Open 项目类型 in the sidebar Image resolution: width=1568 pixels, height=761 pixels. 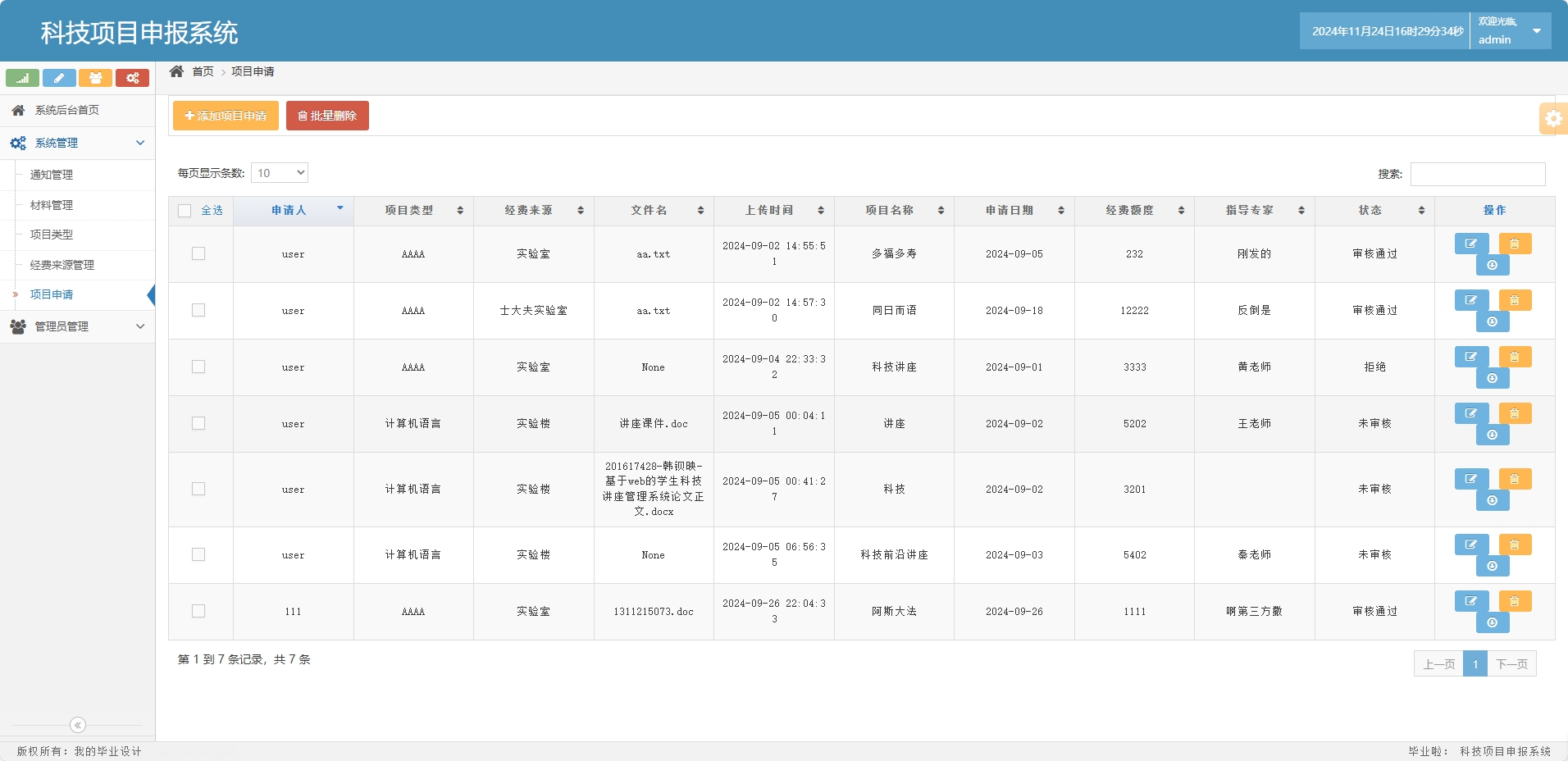(x=52, y=235)
